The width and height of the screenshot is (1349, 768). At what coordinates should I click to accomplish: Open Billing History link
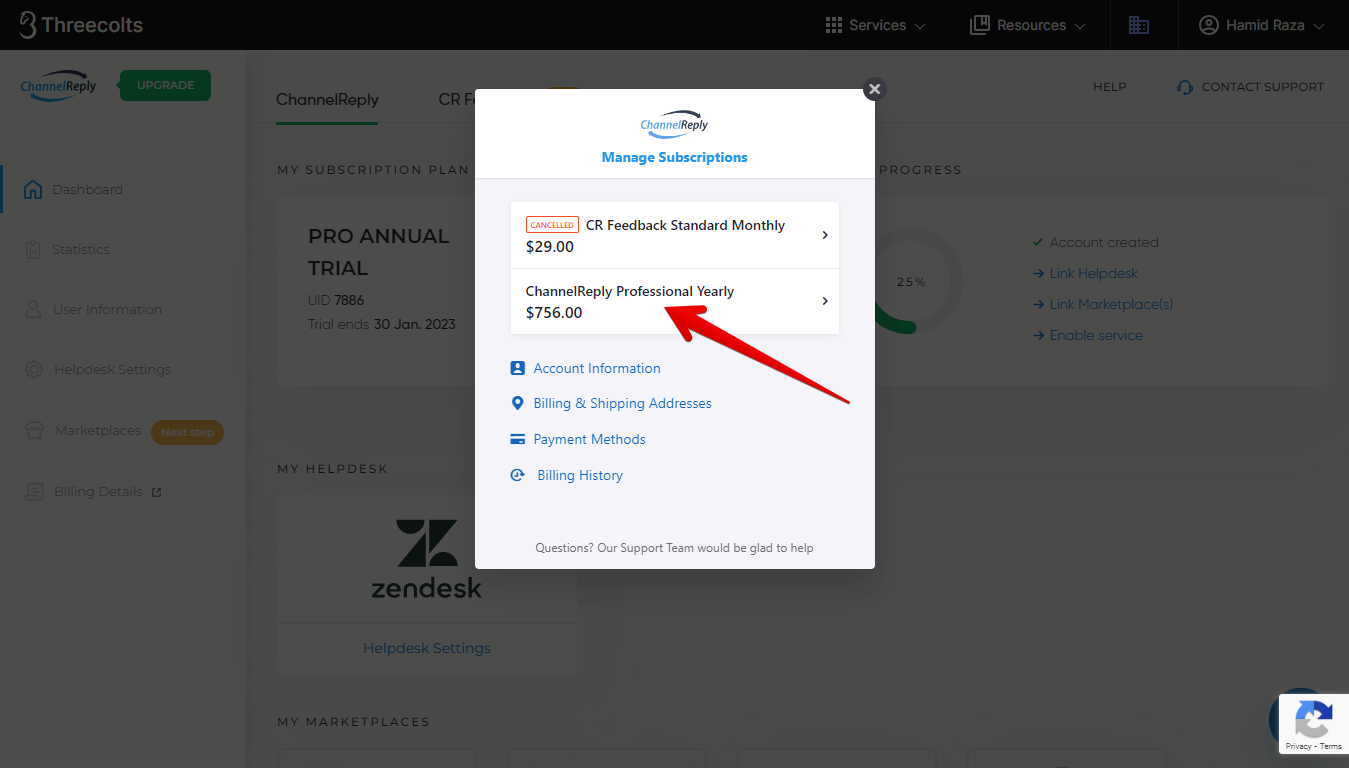pos(580,475)
